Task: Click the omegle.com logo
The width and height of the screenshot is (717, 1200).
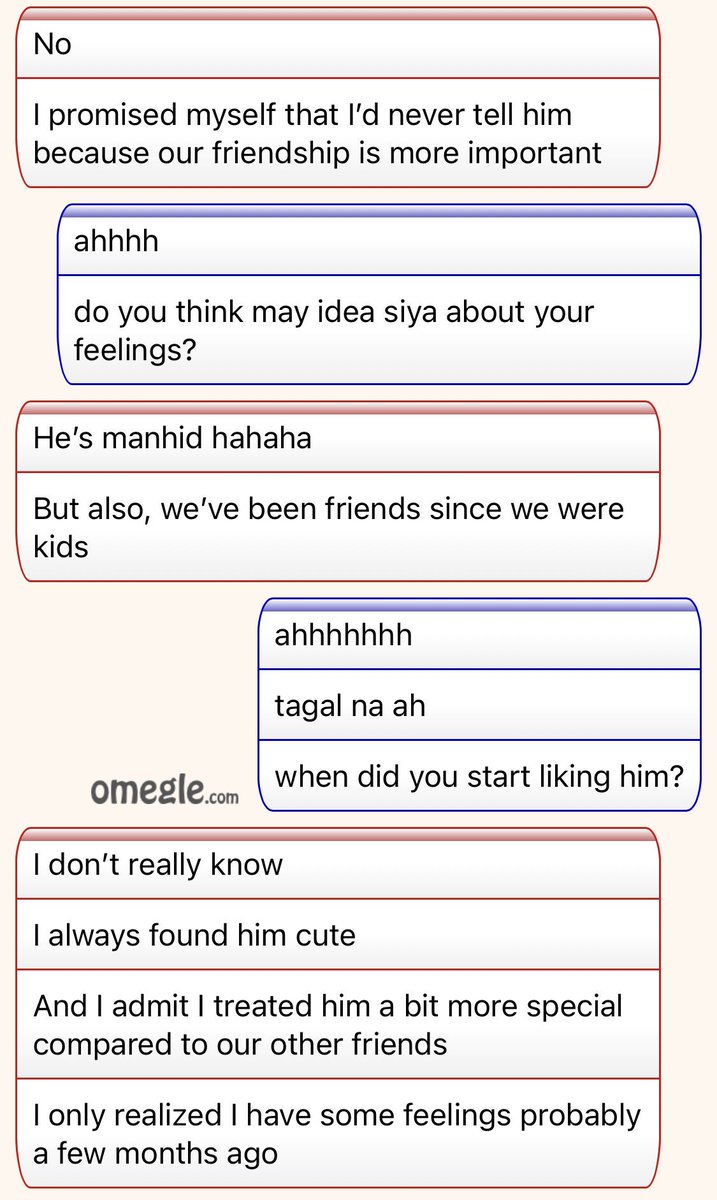Action: tap(165, 792)
